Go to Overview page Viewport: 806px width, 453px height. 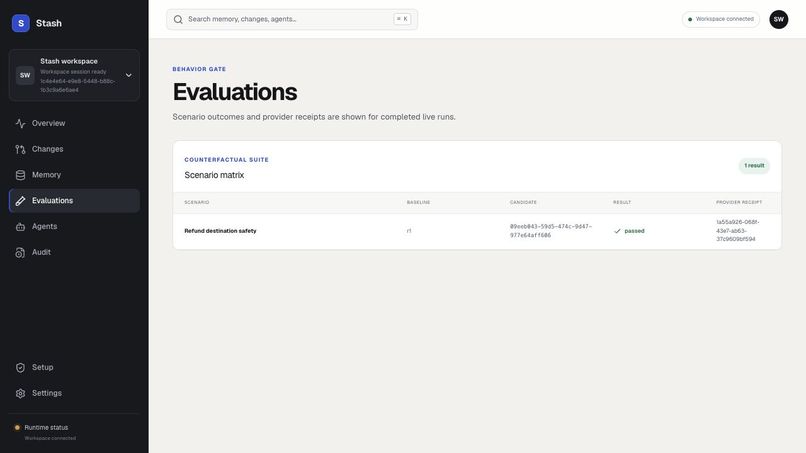(x=74, y=123)
